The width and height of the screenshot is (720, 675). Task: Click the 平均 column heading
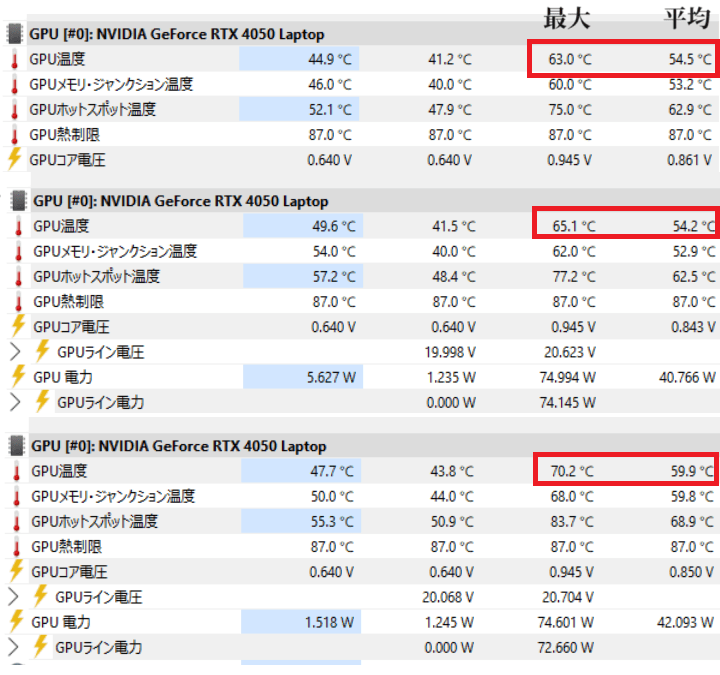pos(687,17)
